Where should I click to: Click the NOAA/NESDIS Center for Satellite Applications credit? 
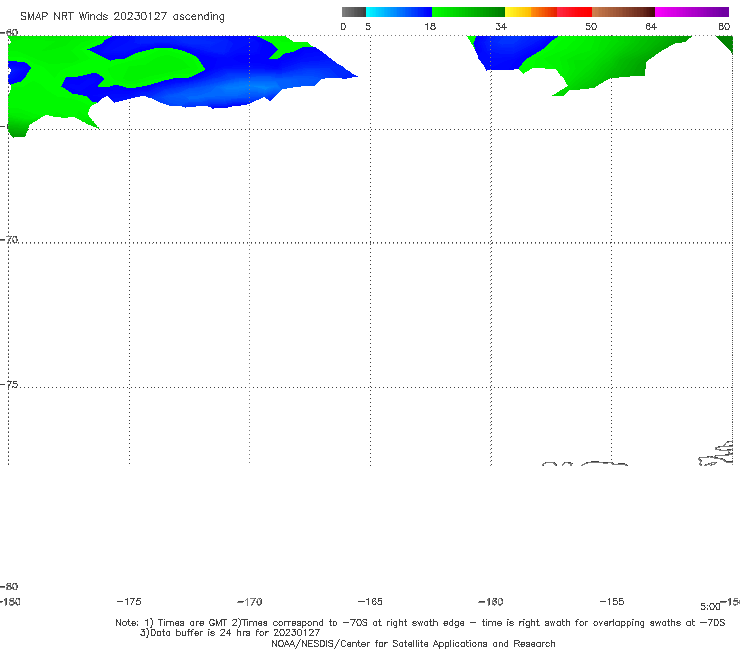coord(413,643)
